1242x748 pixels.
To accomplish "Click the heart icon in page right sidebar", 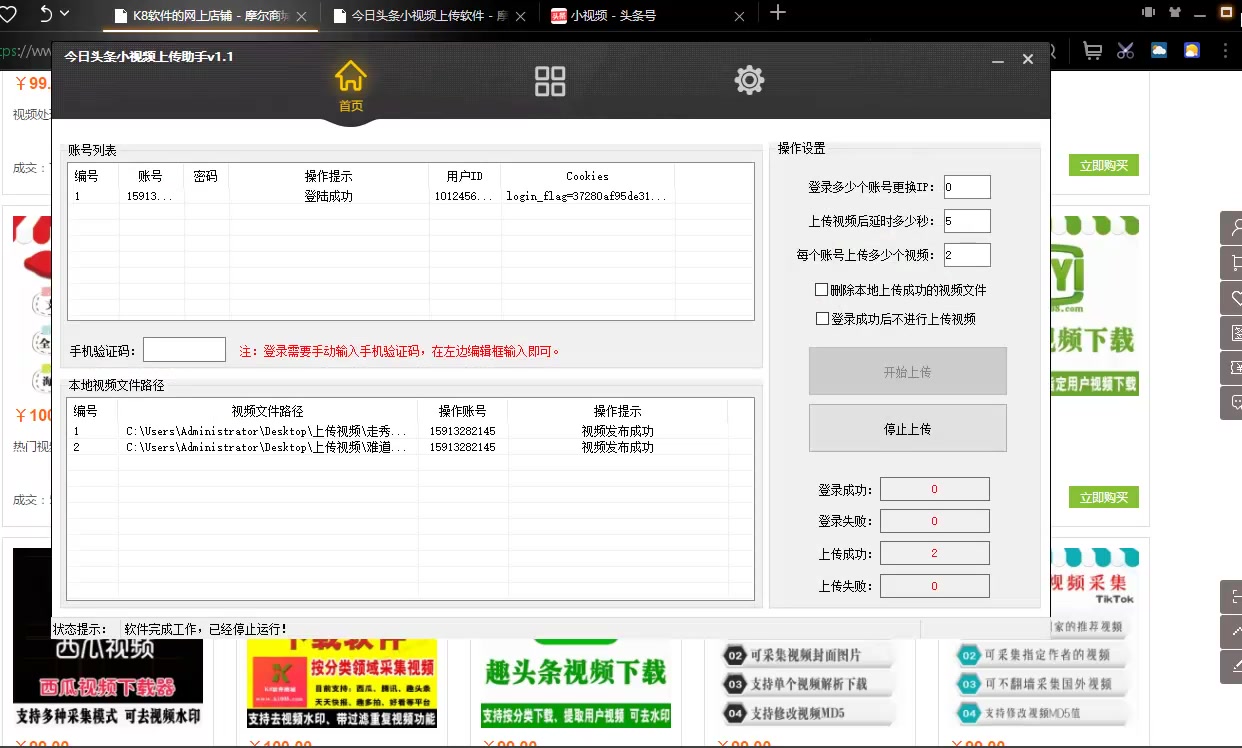I will 1232,298.
